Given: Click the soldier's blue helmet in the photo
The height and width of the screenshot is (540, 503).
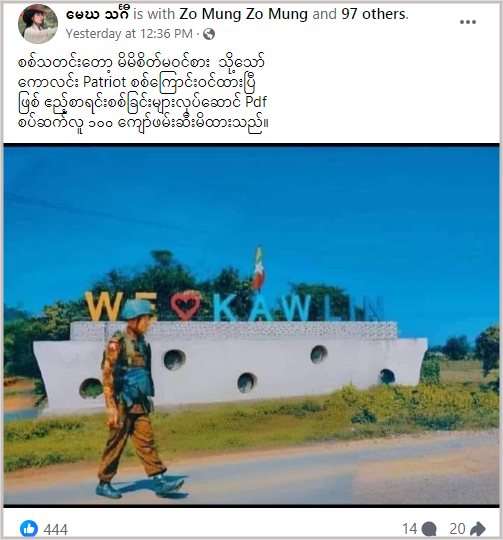Looking at the screenshot, I should (137, 309).
